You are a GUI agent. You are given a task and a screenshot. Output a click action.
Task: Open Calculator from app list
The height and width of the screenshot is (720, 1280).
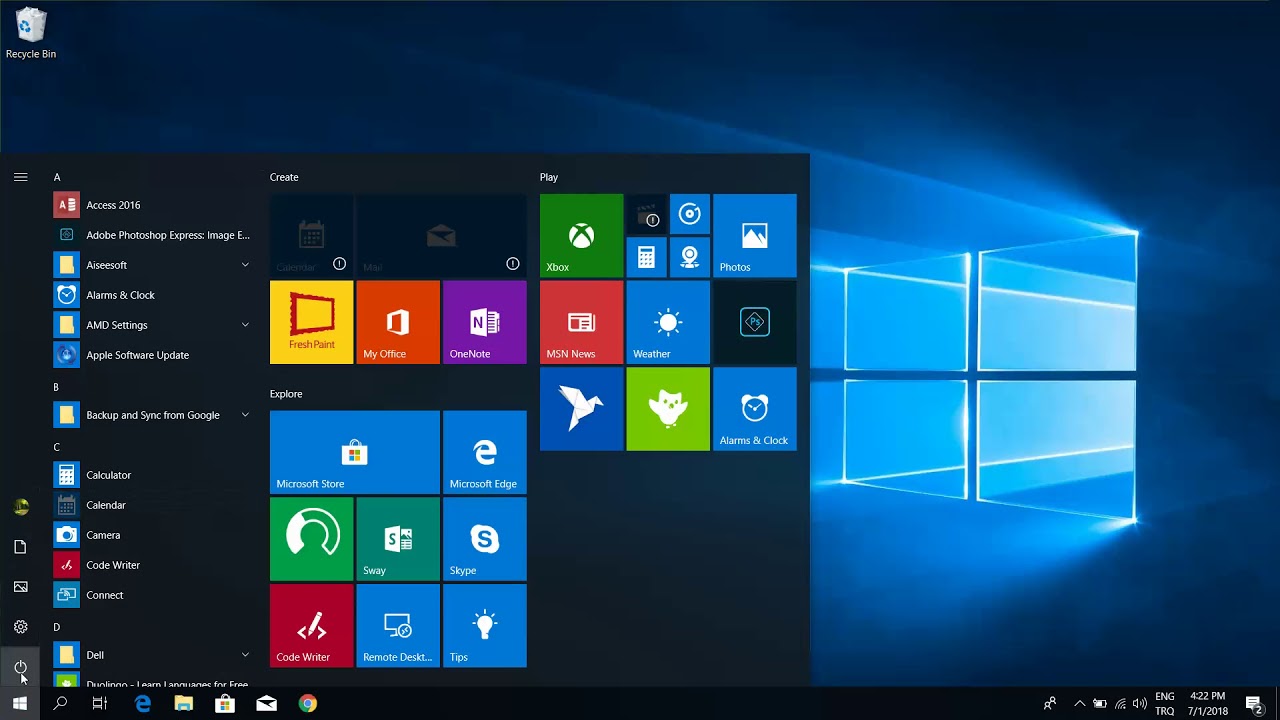(152, 475)
